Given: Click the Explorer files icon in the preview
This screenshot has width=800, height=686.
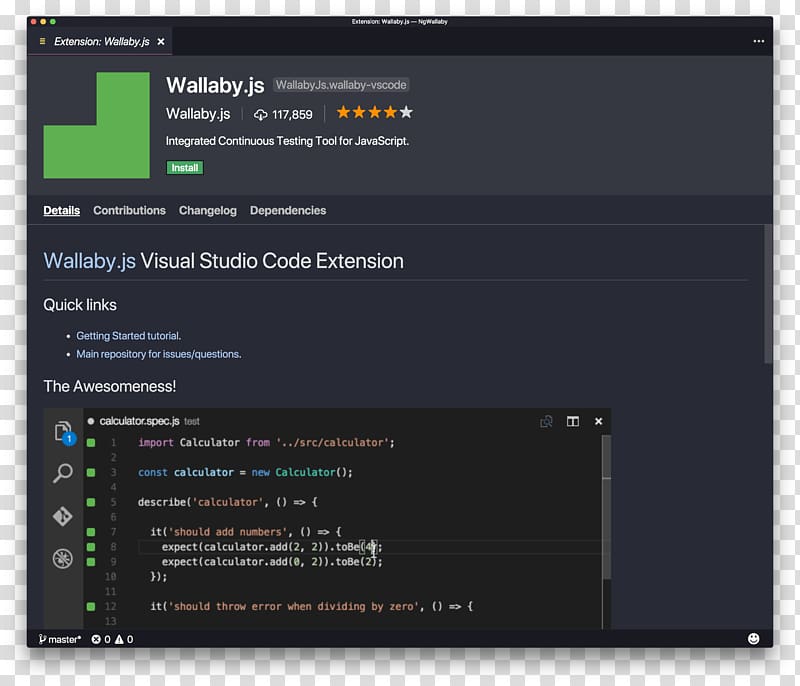Looking at the screenshot, I should 63,431.
